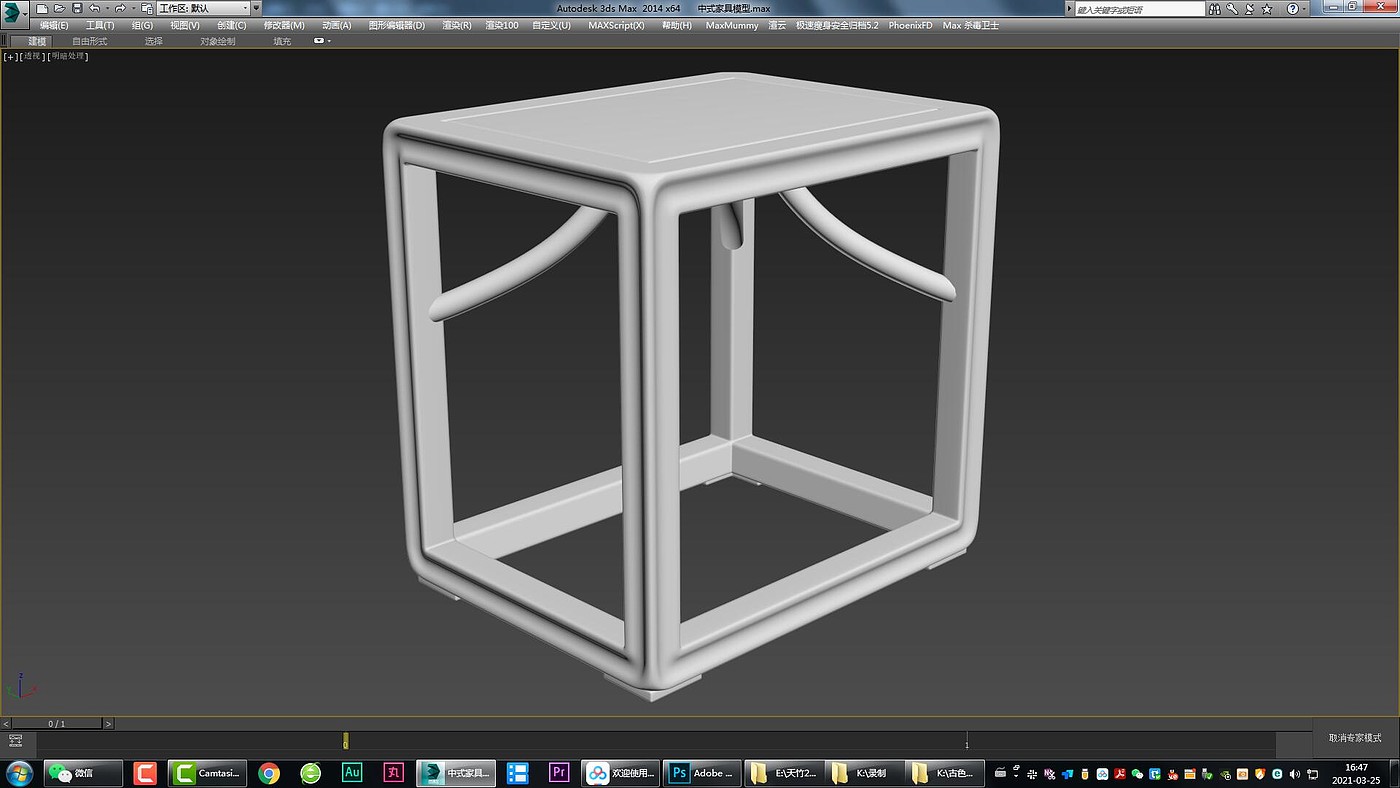Screen dimensions: 1400x788
Task: Open the help question mark icon
Action: (x=1291, y=9)
